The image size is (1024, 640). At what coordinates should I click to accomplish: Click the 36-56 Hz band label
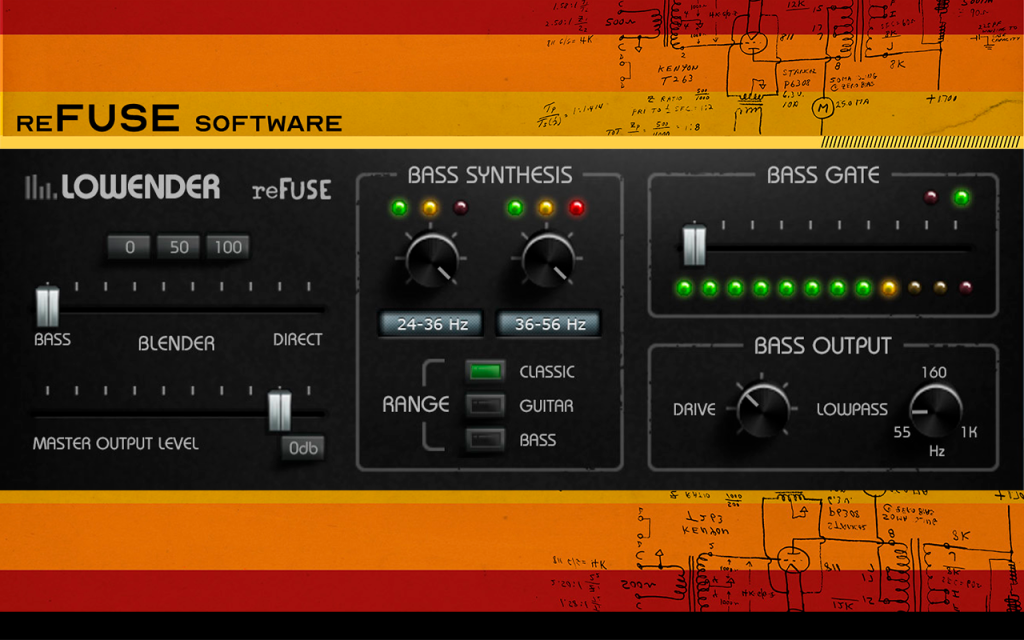(549, 324)
